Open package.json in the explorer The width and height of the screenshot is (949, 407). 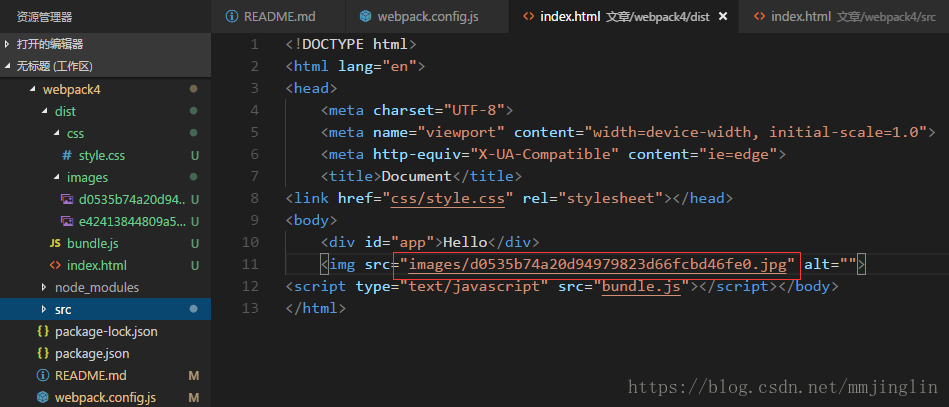(x=92, y=354)
